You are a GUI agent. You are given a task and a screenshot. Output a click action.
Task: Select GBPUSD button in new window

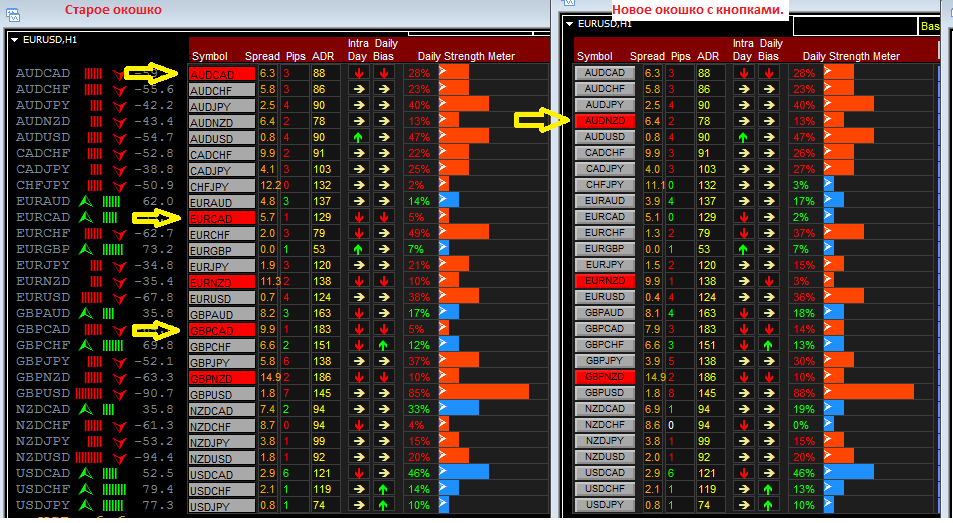point(605,392)
